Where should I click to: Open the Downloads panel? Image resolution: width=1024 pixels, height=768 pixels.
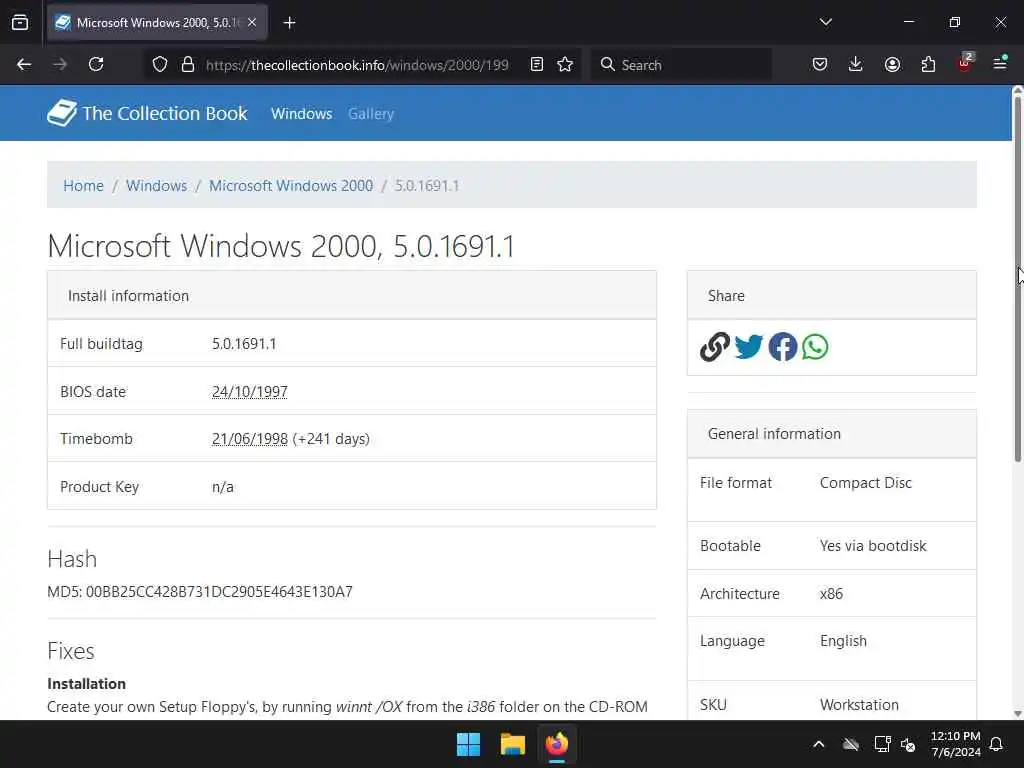(x=856, y=64)
